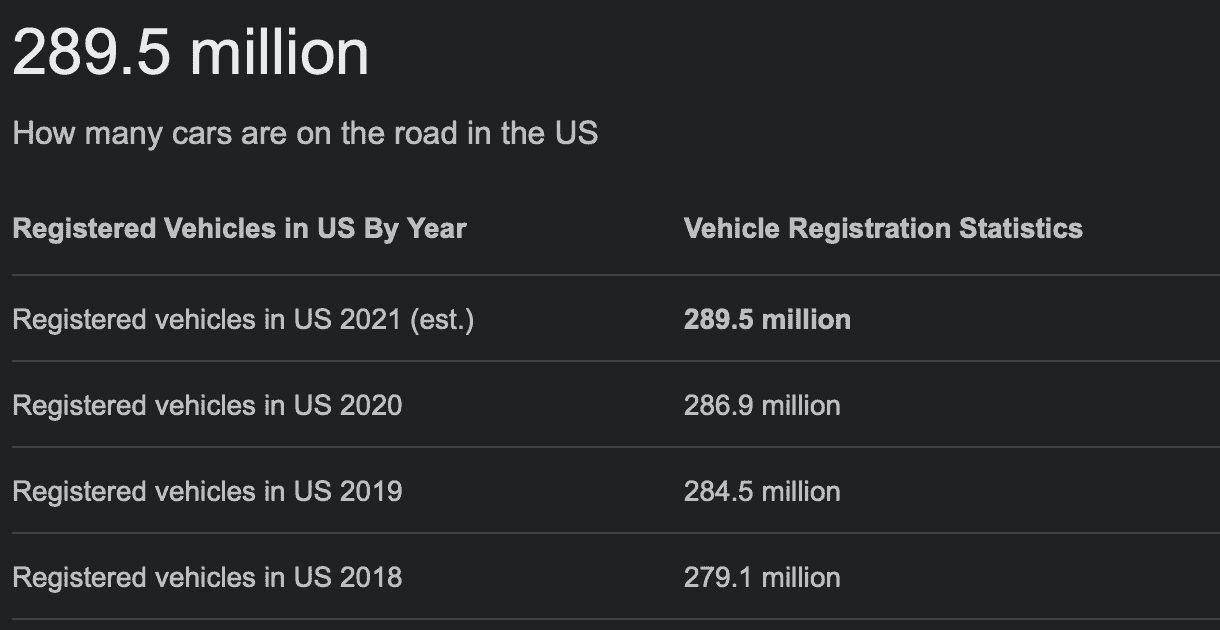Click "US" at the end of the subtitle

pos(576,133)
